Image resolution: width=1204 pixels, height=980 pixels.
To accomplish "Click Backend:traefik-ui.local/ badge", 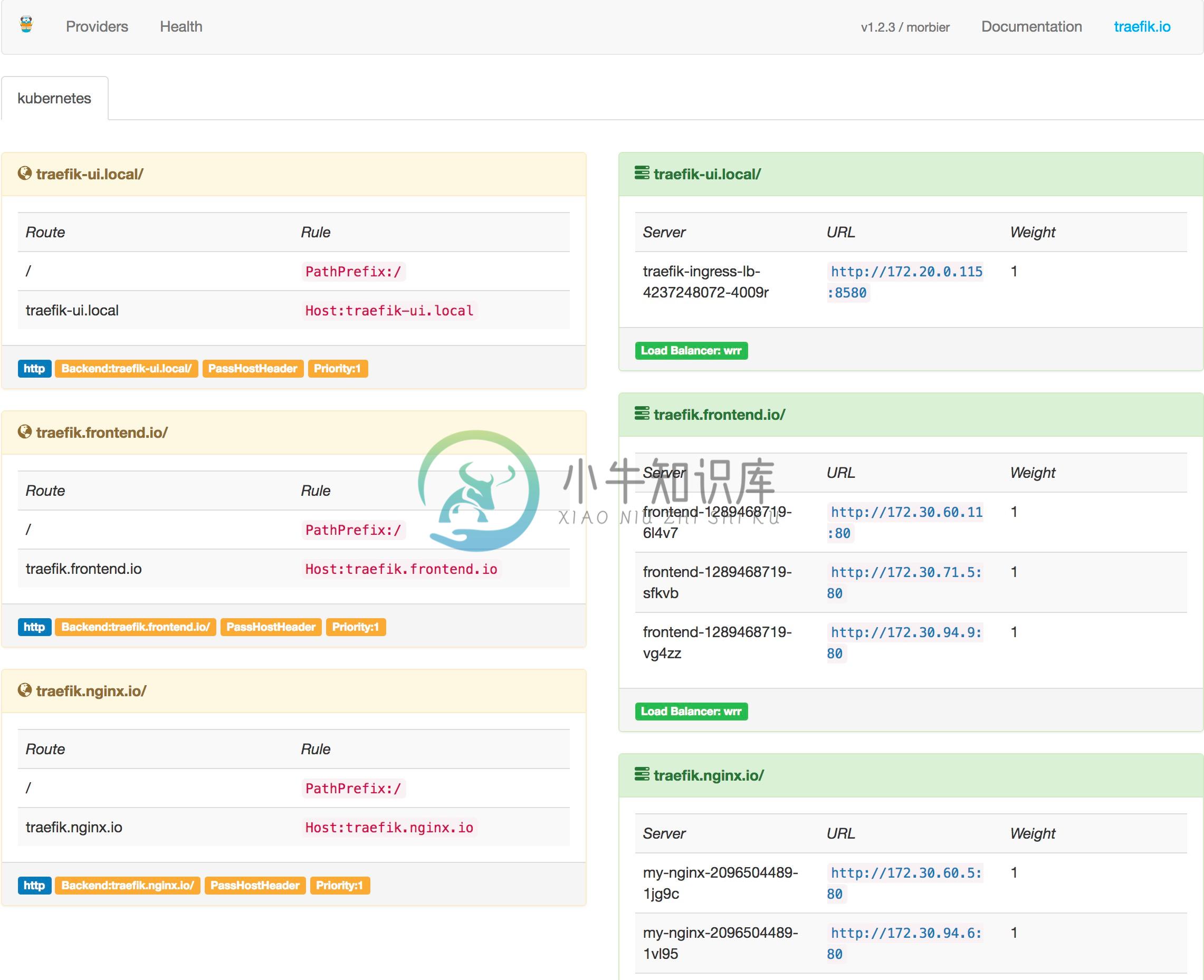I will (x=127, y=369).
